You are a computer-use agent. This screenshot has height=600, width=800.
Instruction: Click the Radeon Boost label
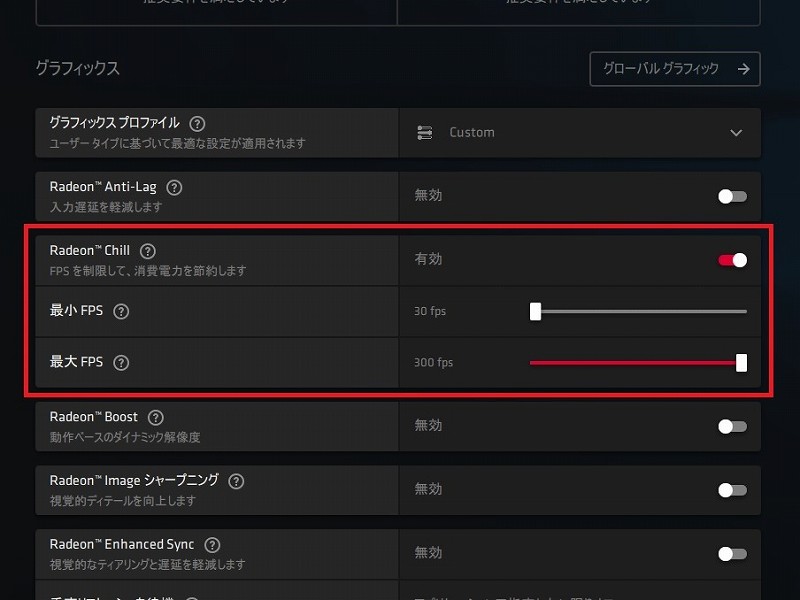[93, 417]
